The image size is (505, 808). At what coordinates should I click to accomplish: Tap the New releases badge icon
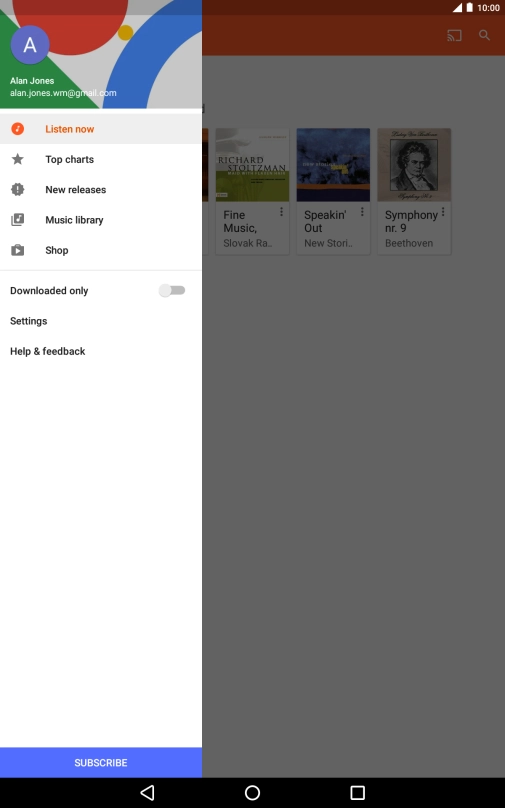click(x=18, y=190)
